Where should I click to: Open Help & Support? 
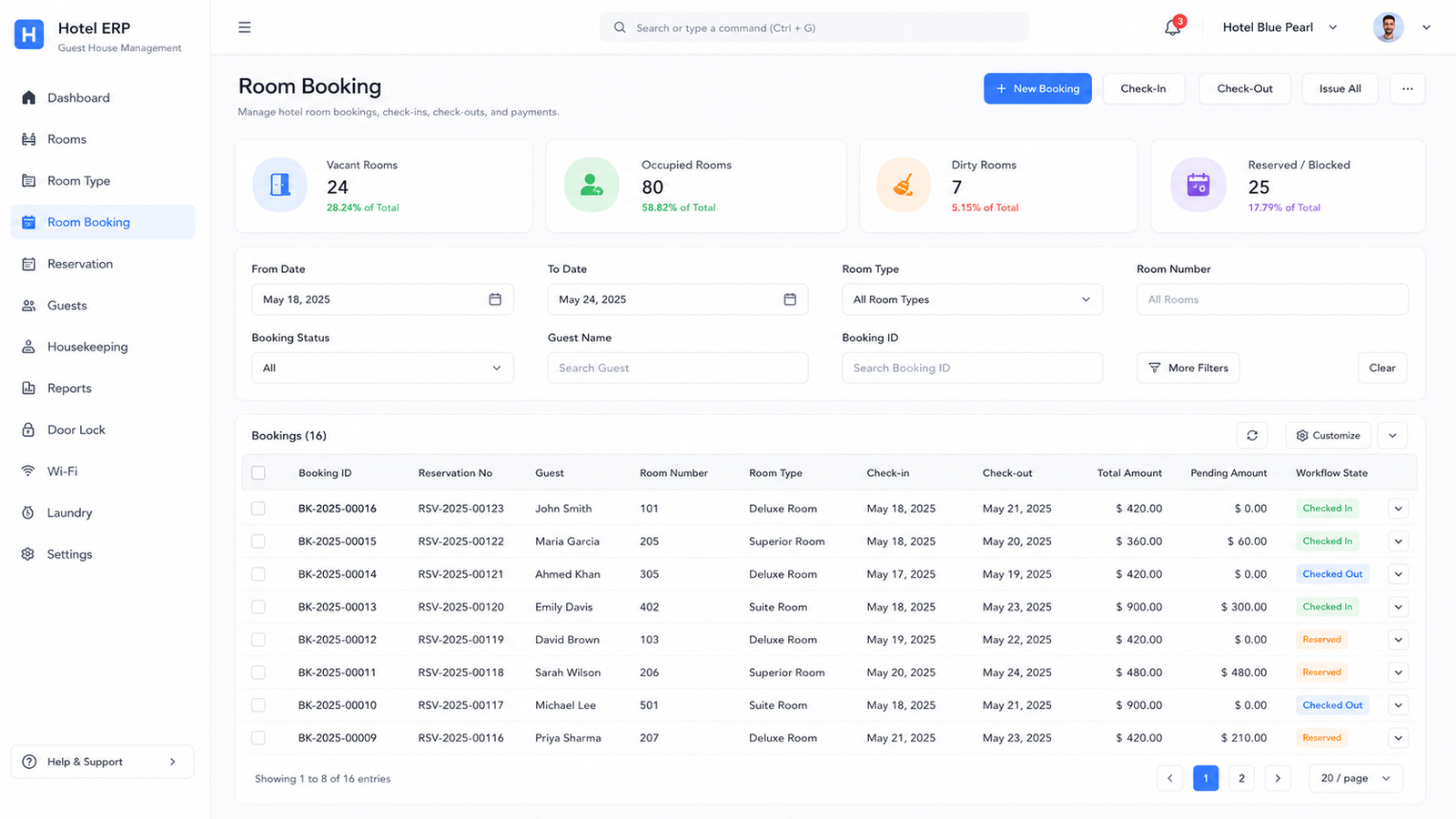[102, 762]
